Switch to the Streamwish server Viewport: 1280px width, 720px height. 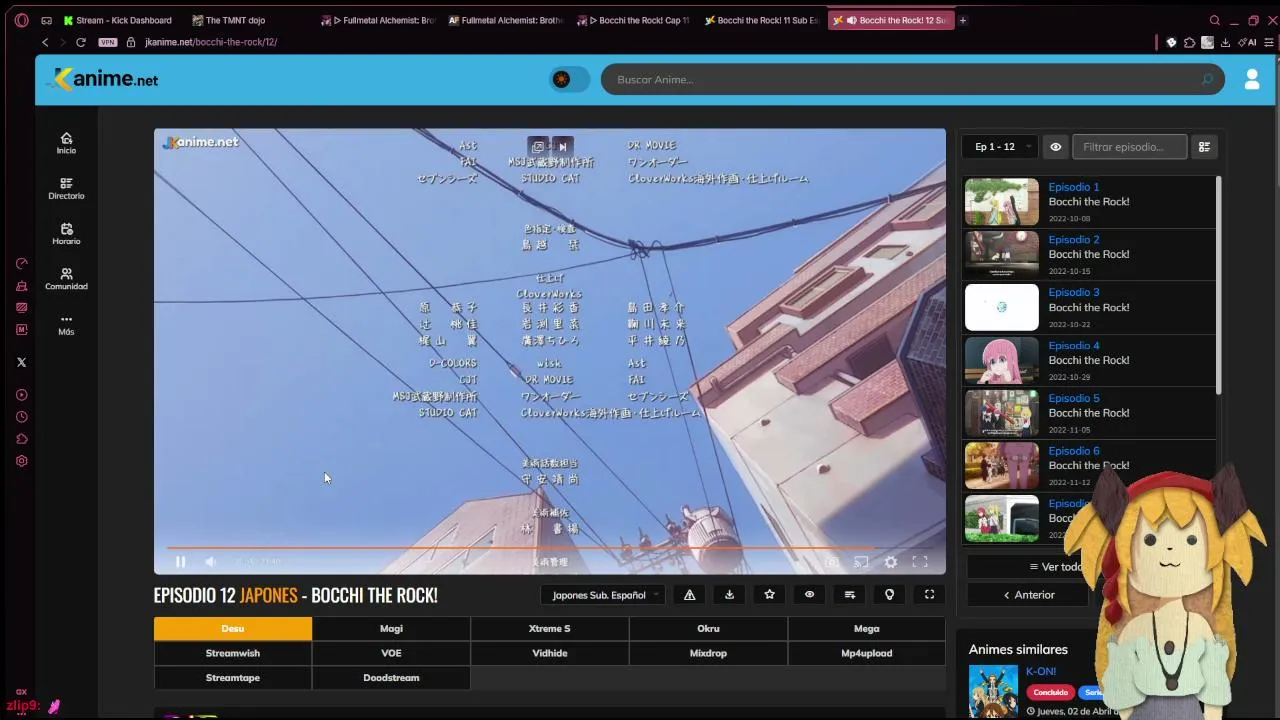pos(233,653)
